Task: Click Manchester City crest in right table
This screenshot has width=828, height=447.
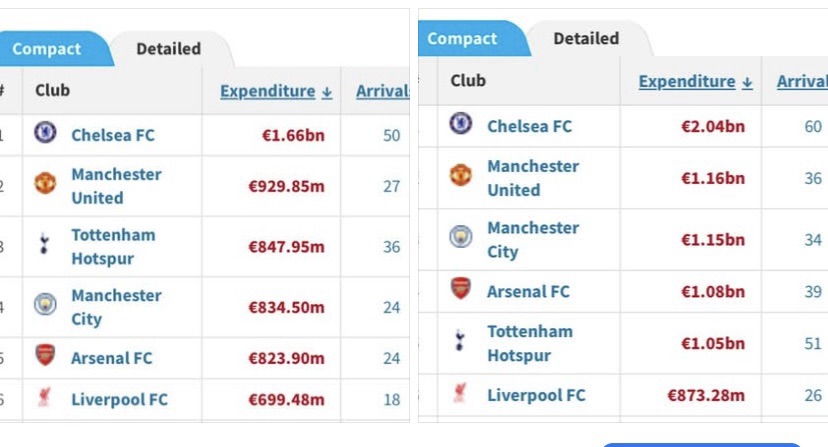Action: pos(460,239)
